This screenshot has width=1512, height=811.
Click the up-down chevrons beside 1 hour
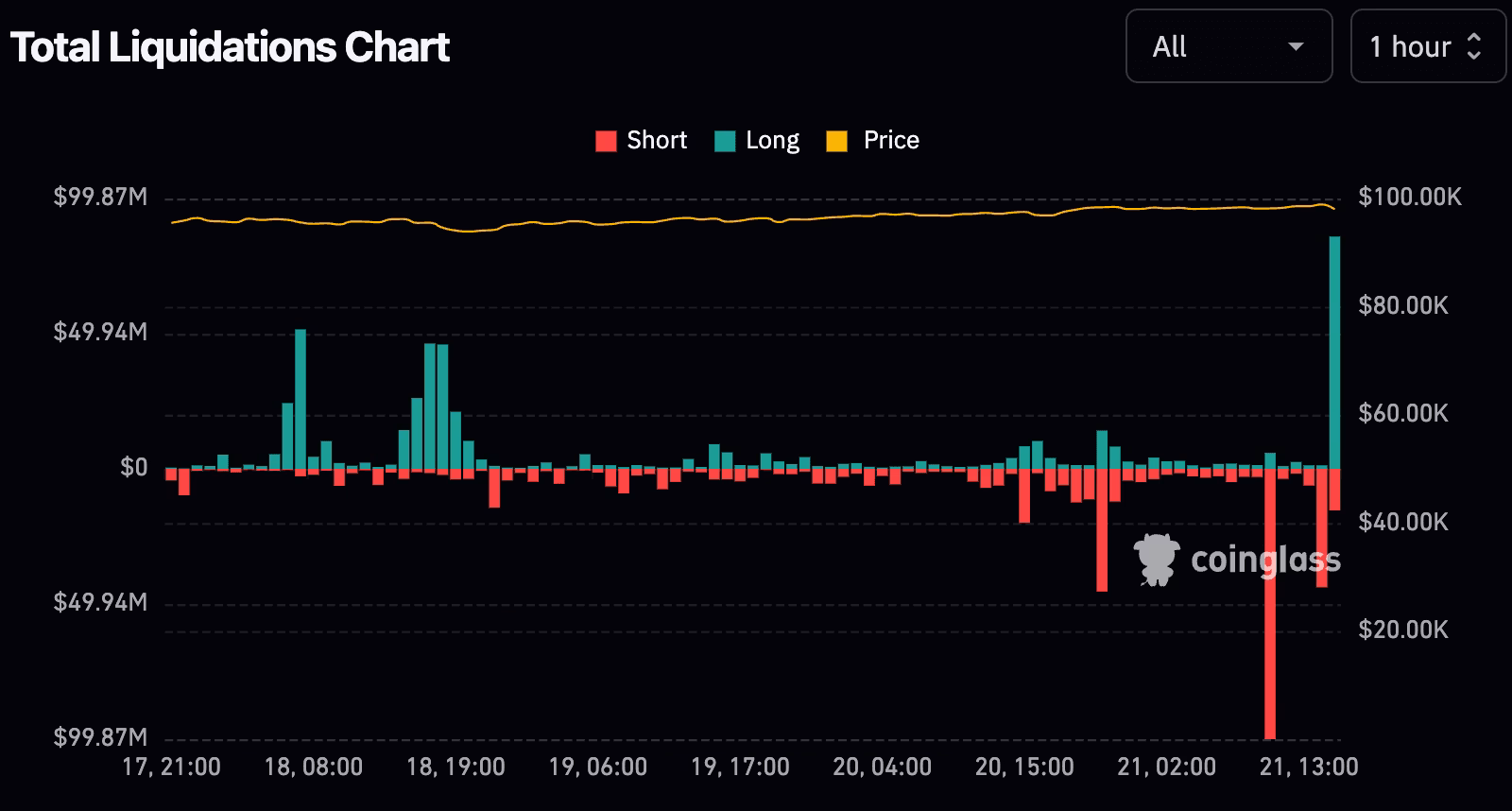coord(1474,46)
